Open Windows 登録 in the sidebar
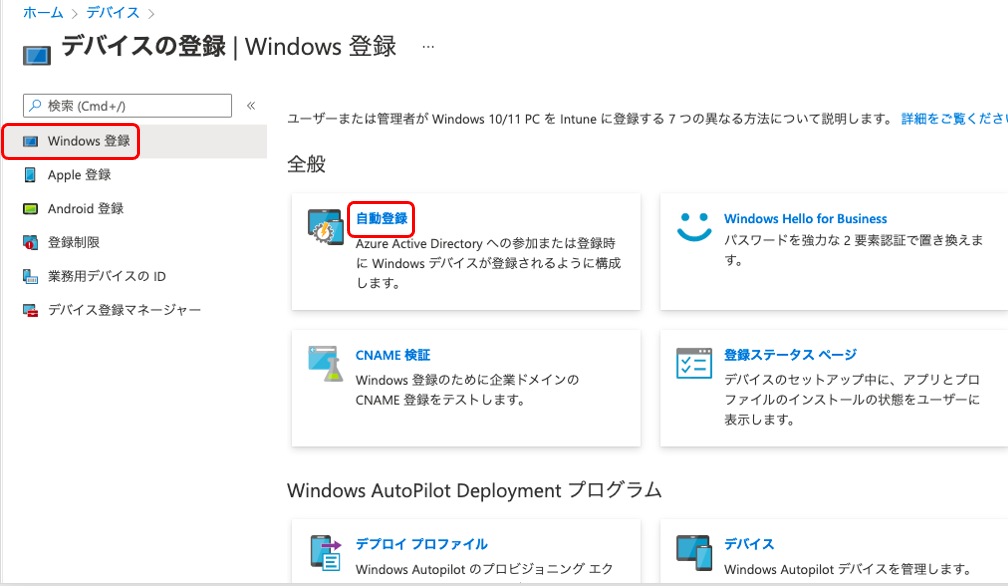Screen dimensions: 1008x586 (x=135, y=141)
